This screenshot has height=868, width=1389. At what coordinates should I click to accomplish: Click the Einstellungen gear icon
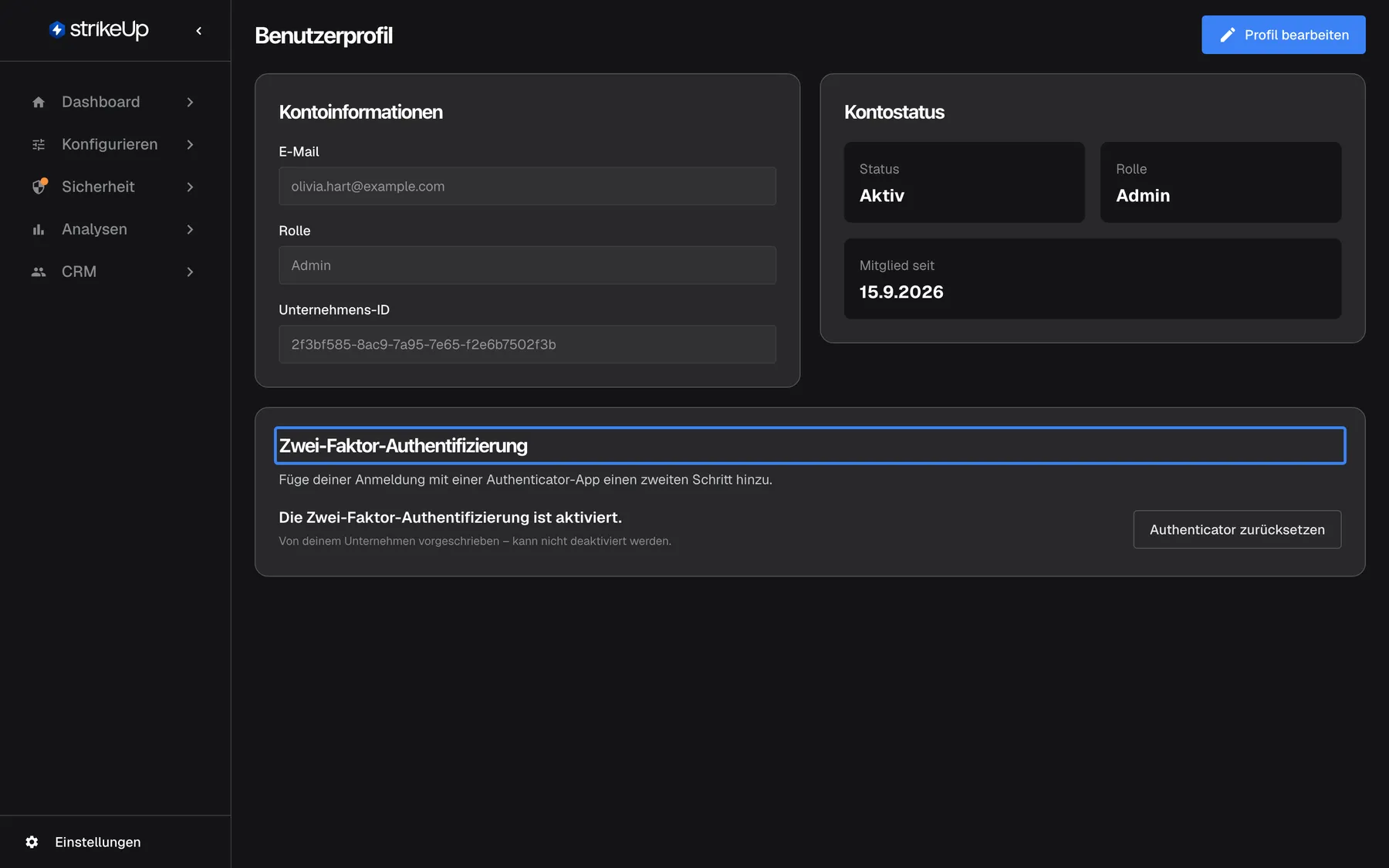[x=32, y=842]
